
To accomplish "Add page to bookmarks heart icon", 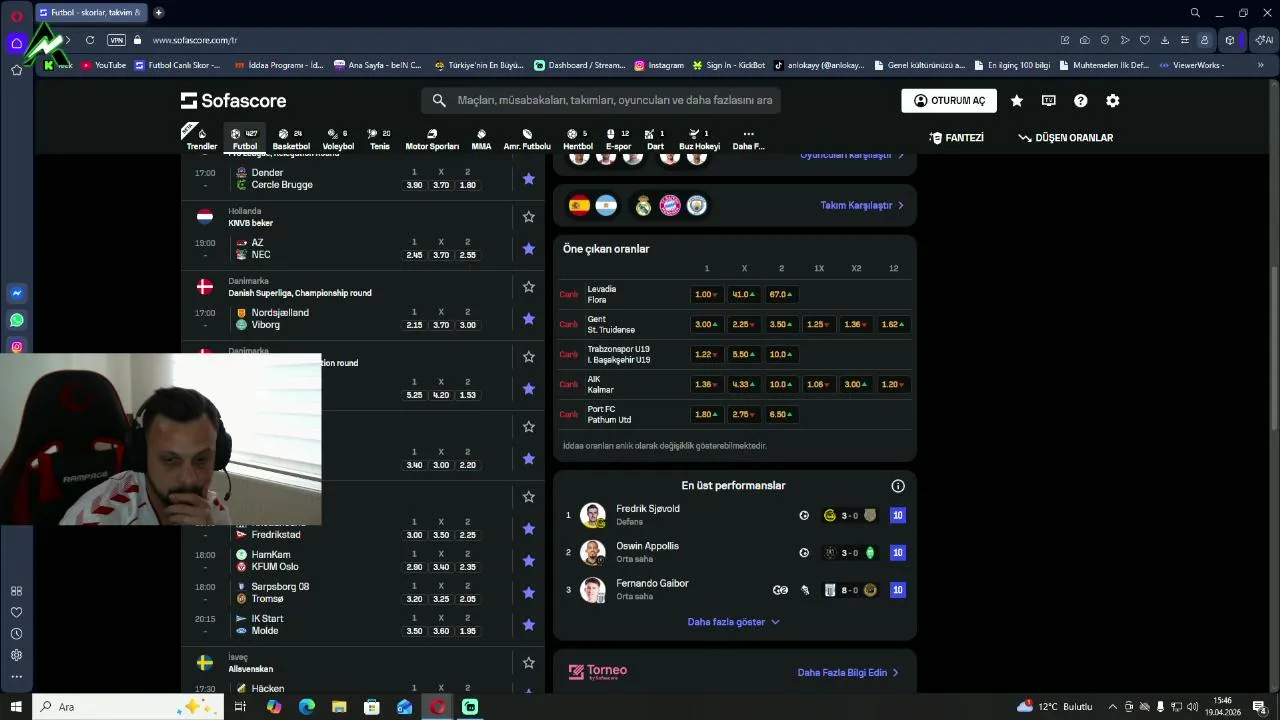I will 1145,40.
